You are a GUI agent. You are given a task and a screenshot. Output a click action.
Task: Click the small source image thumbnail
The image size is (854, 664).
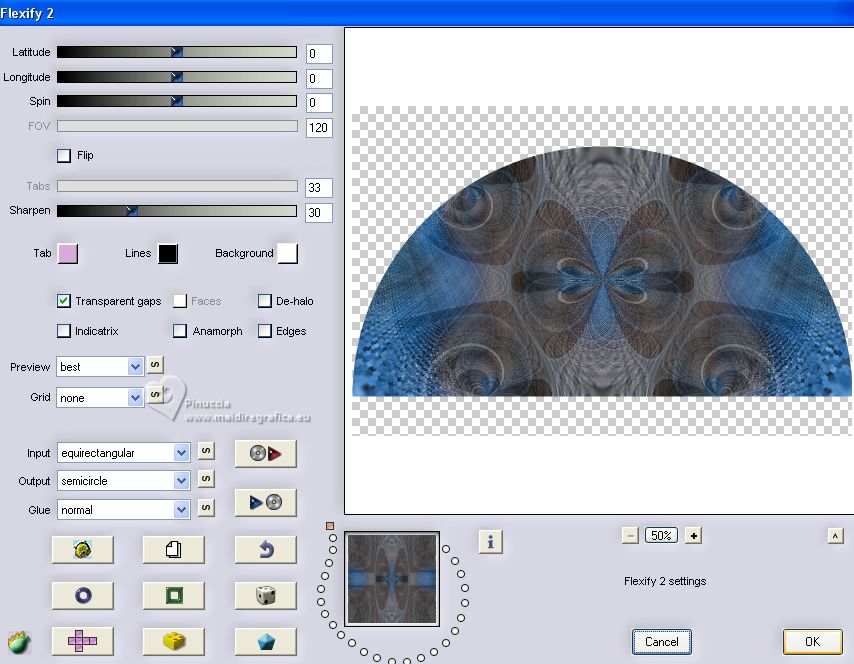pyautogui.click(x=392, y=578)
